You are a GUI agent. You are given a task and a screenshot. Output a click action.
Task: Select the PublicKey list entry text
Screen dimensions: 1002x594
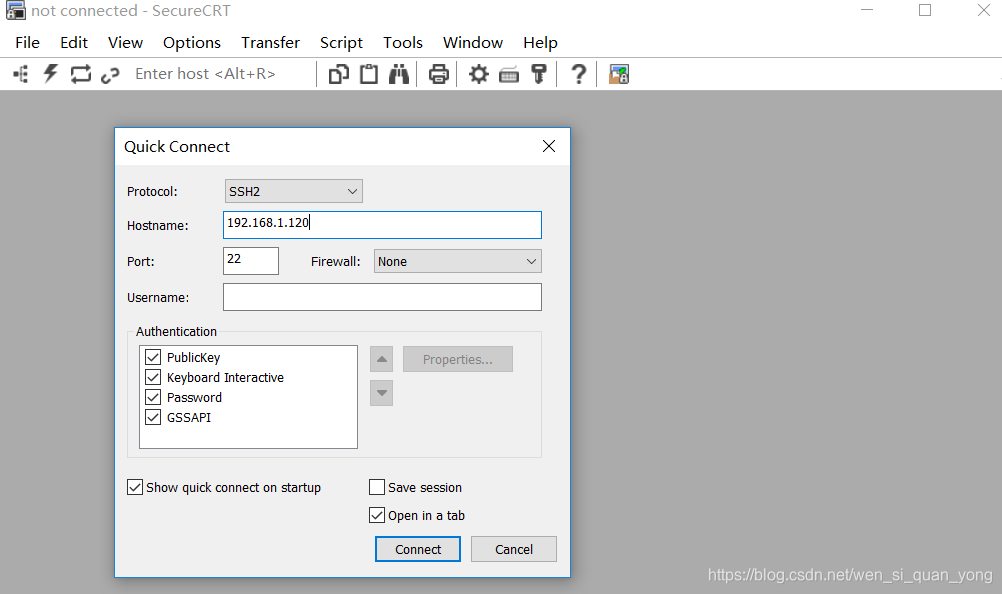pyautogui.click(x=194, y=358)
